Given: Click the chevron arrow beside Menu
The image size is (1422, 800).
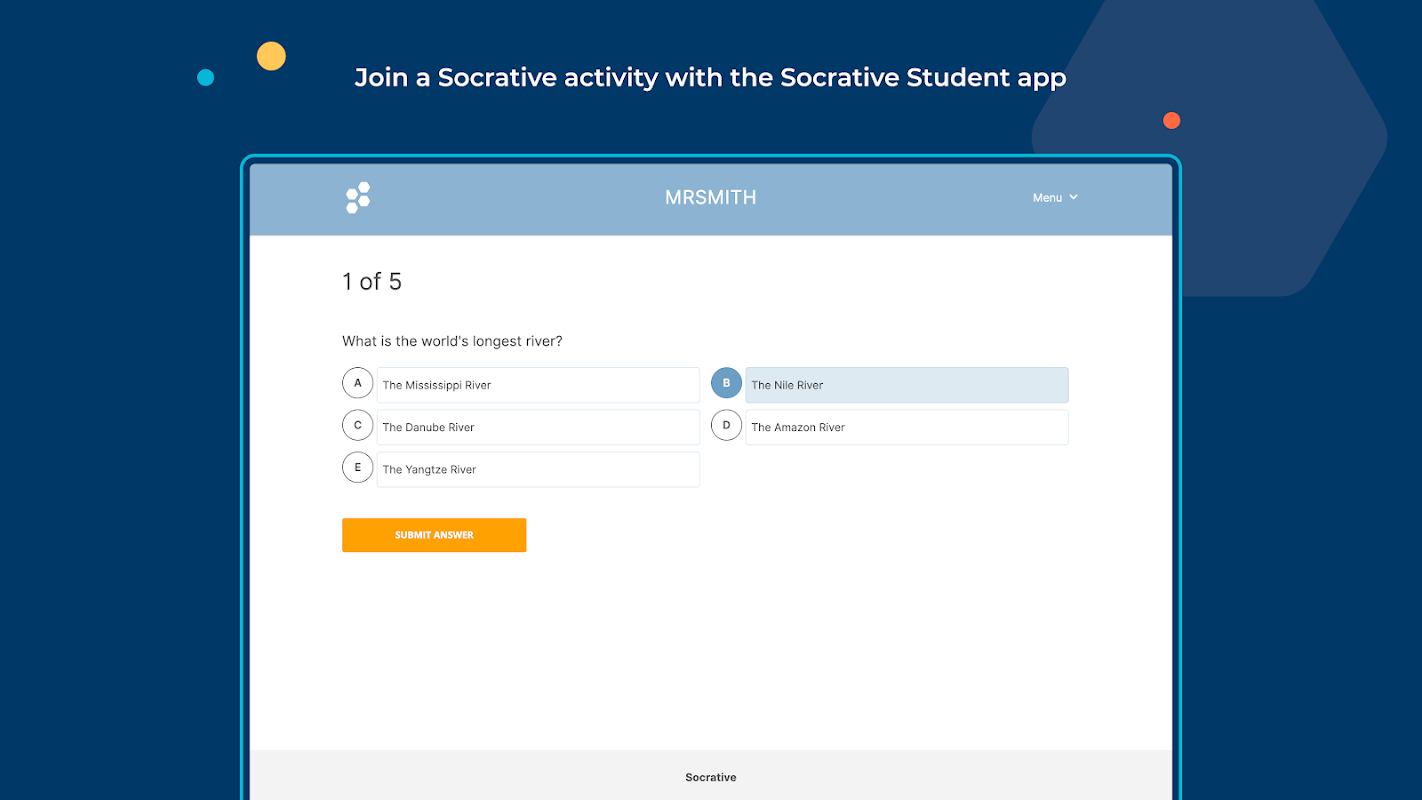Looking at the screenshot, I should pyautogui.click(x=1074, y=197).
